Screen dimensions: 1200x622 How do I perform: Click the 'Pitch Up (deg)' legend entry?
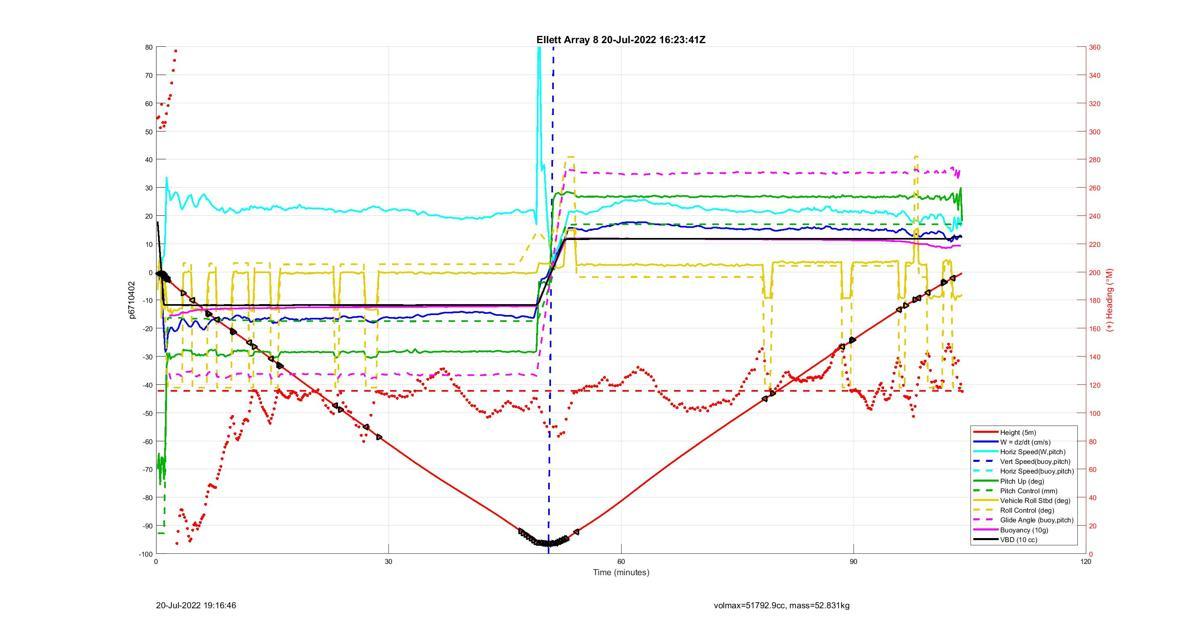[1021, 481]
